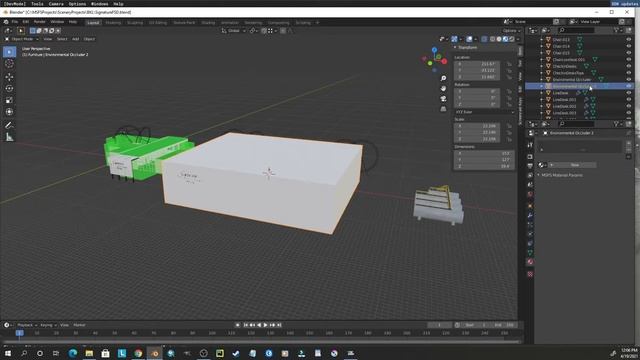Click the Scale Z value field
The image size is (640, 360).
tap(477, 139)
